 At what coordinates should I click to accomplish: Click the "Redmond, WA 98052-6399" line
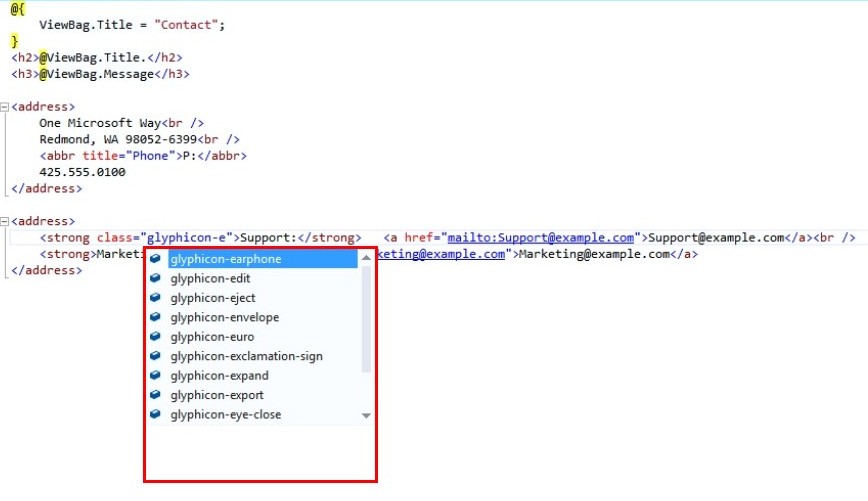click(x=118, y=140)
